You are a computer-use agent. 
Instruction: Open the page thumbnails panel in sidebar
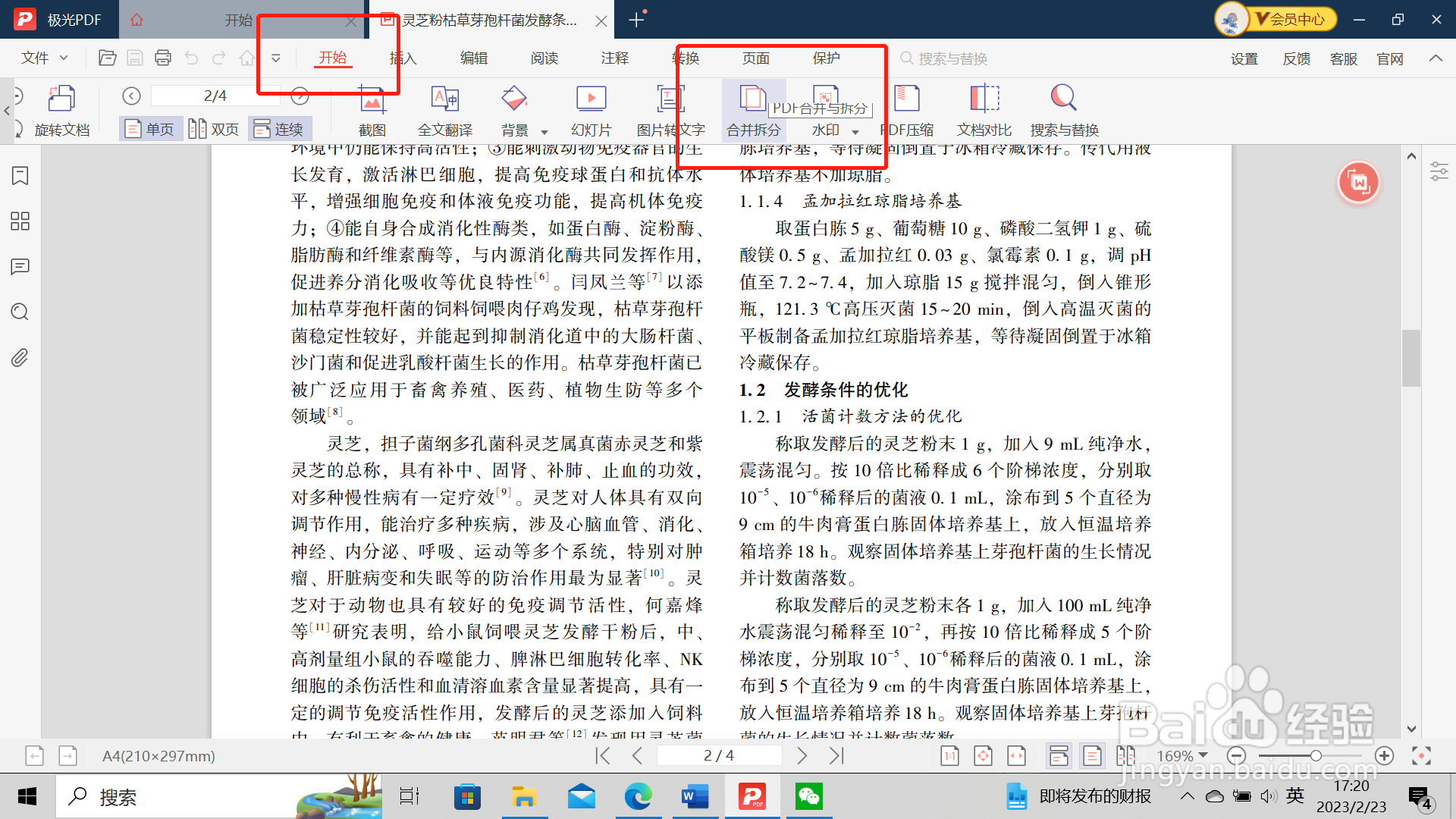20,221
